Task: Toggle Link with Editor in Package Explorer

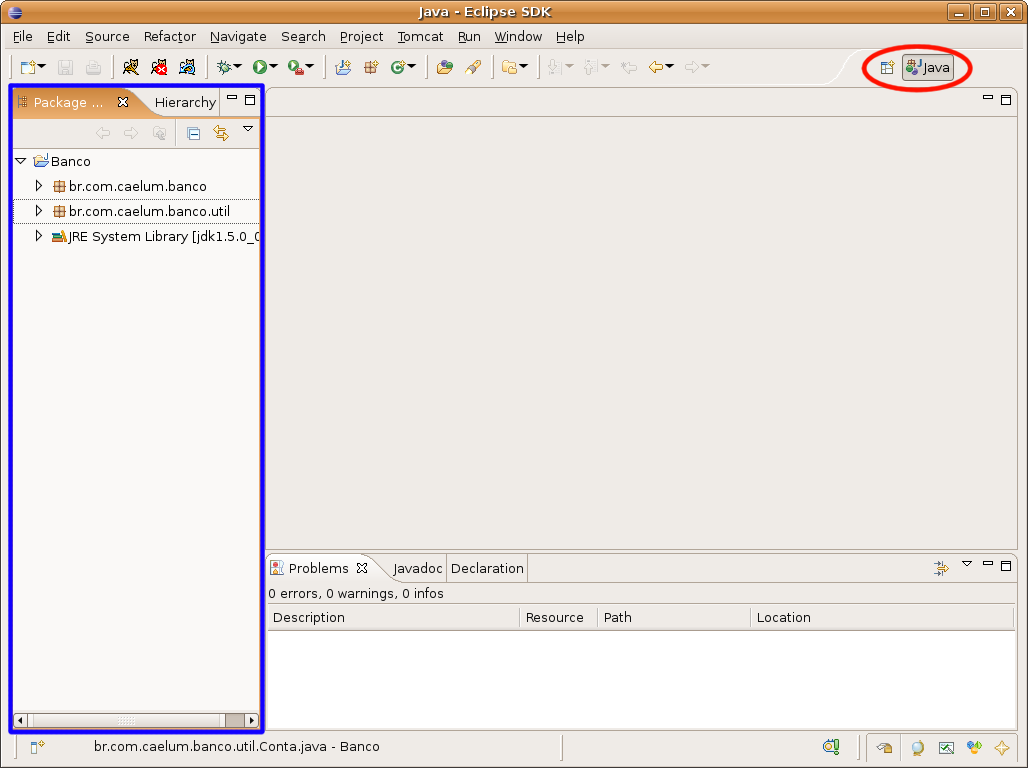Action: tap(221, 134)
